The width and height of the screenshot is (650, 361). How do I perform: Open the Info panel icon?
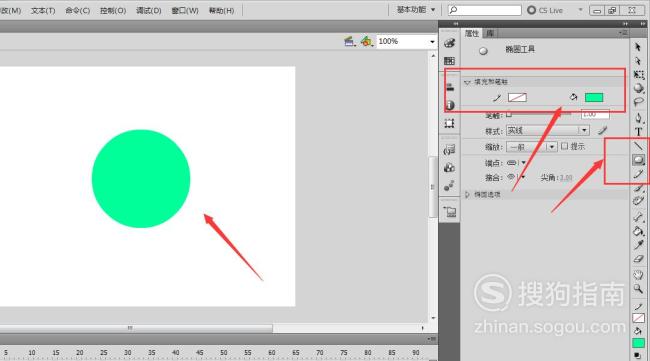click(x=450, y=105)
